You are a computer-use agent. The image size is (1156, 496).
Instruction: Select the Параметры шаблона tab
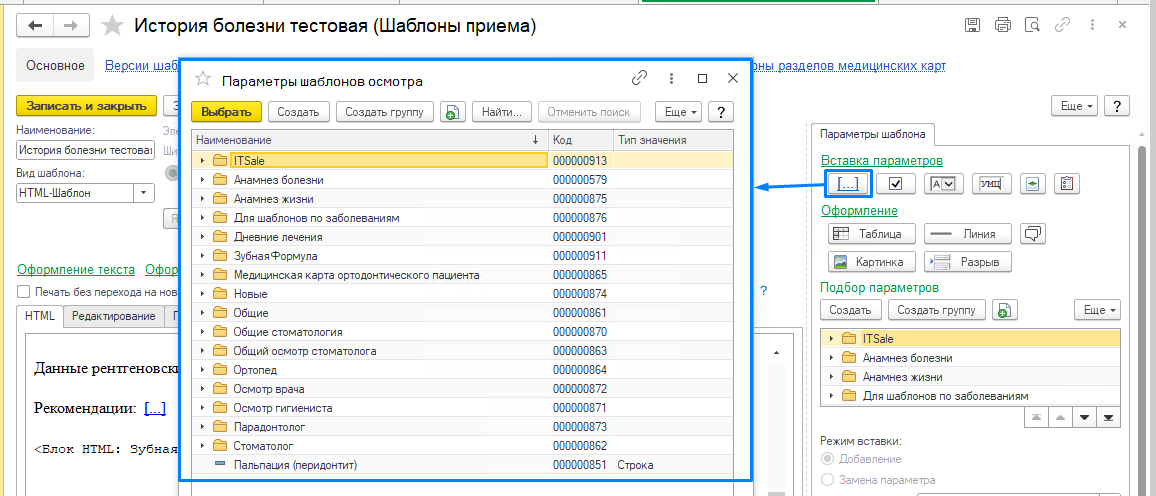click(x=873, y=135)
